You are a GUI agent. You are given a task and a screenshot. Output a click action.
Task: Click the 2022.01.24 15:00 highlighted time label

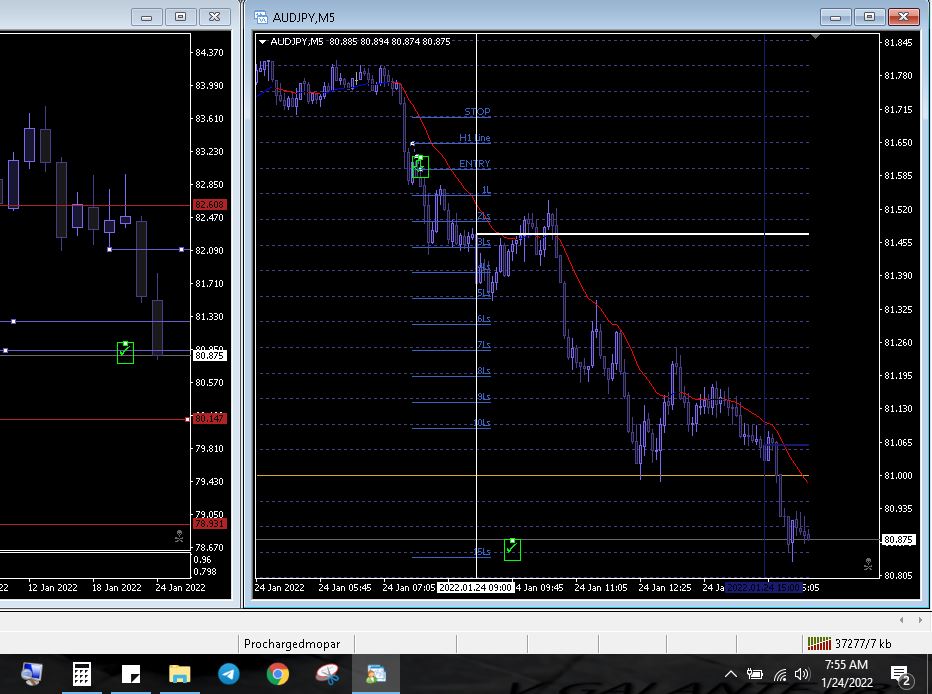click(764, 587)
